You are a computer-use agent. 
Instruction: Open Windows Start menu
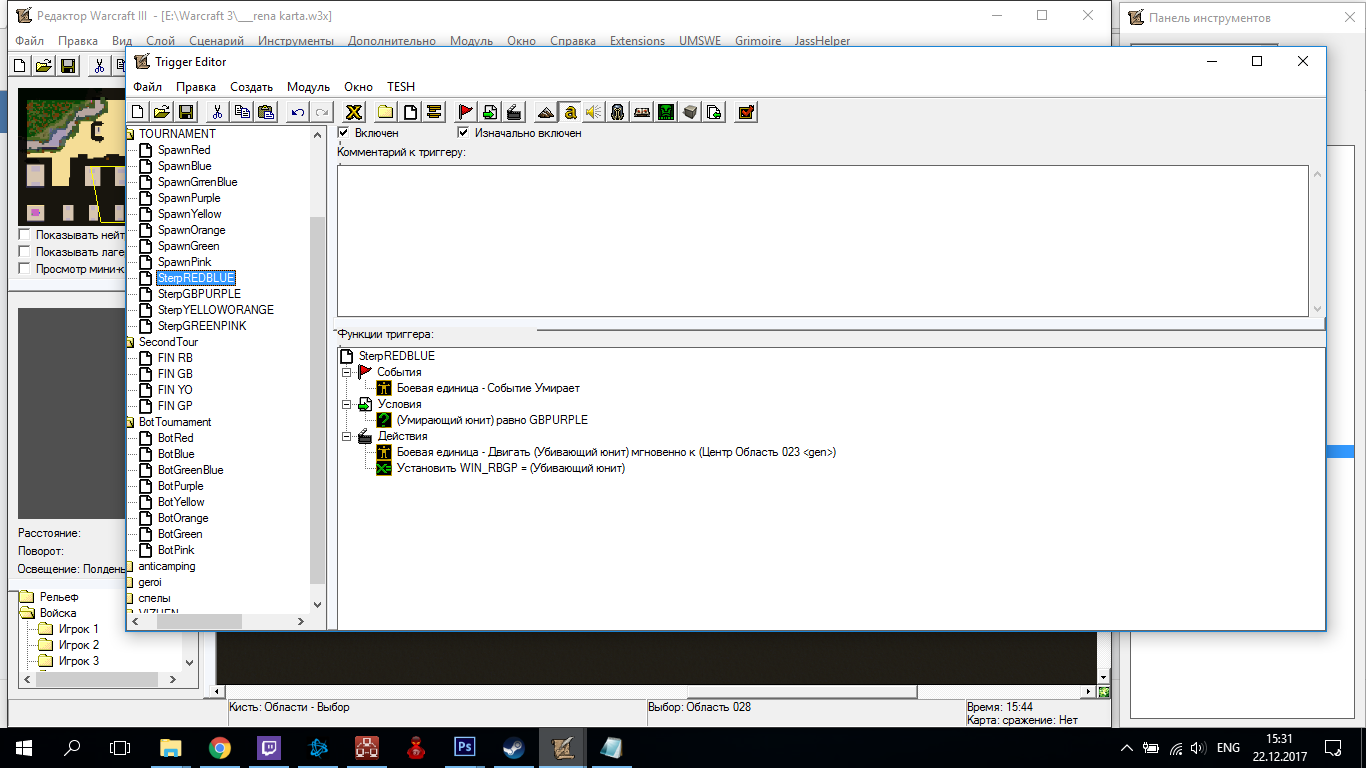(x=24, y=747)
